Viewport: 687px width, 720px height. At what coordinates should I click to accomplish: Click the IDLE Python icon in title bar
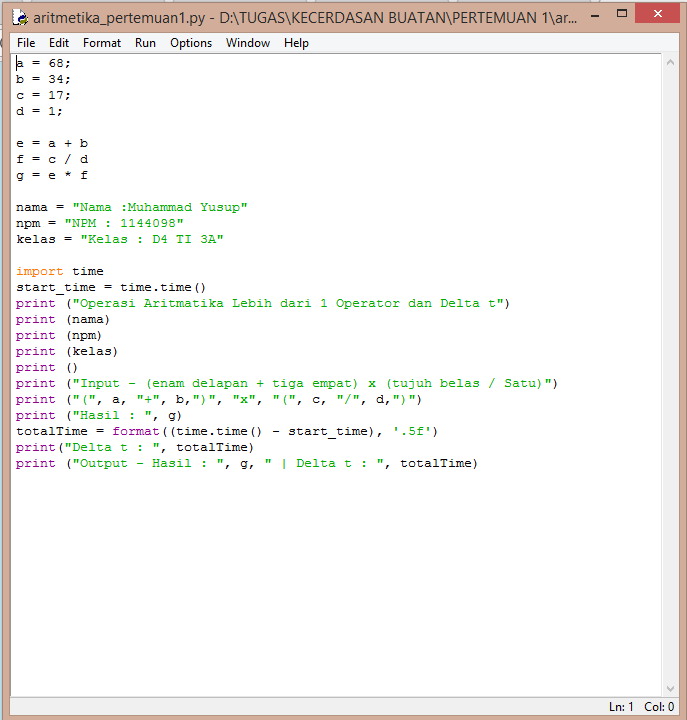pos(20,17)
